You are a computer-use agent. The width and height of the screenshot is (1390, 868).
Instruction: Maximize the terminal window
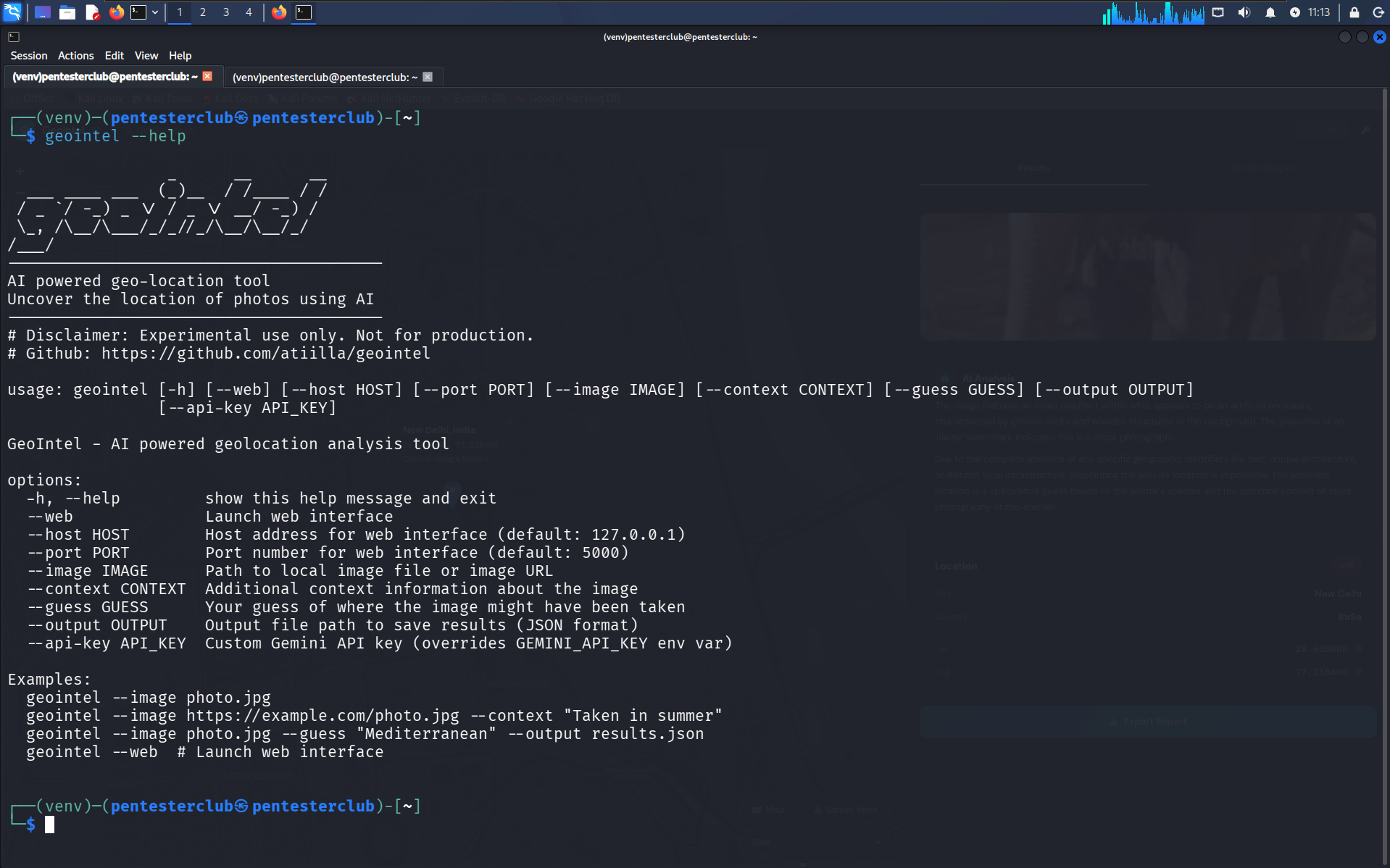[x=1362, y=37]
